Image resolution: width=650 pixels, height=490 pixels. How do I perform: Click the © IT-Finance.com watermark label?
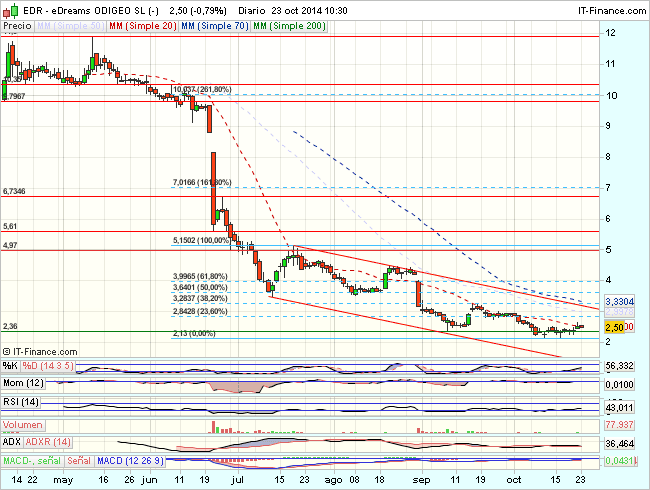pos(40,352)
